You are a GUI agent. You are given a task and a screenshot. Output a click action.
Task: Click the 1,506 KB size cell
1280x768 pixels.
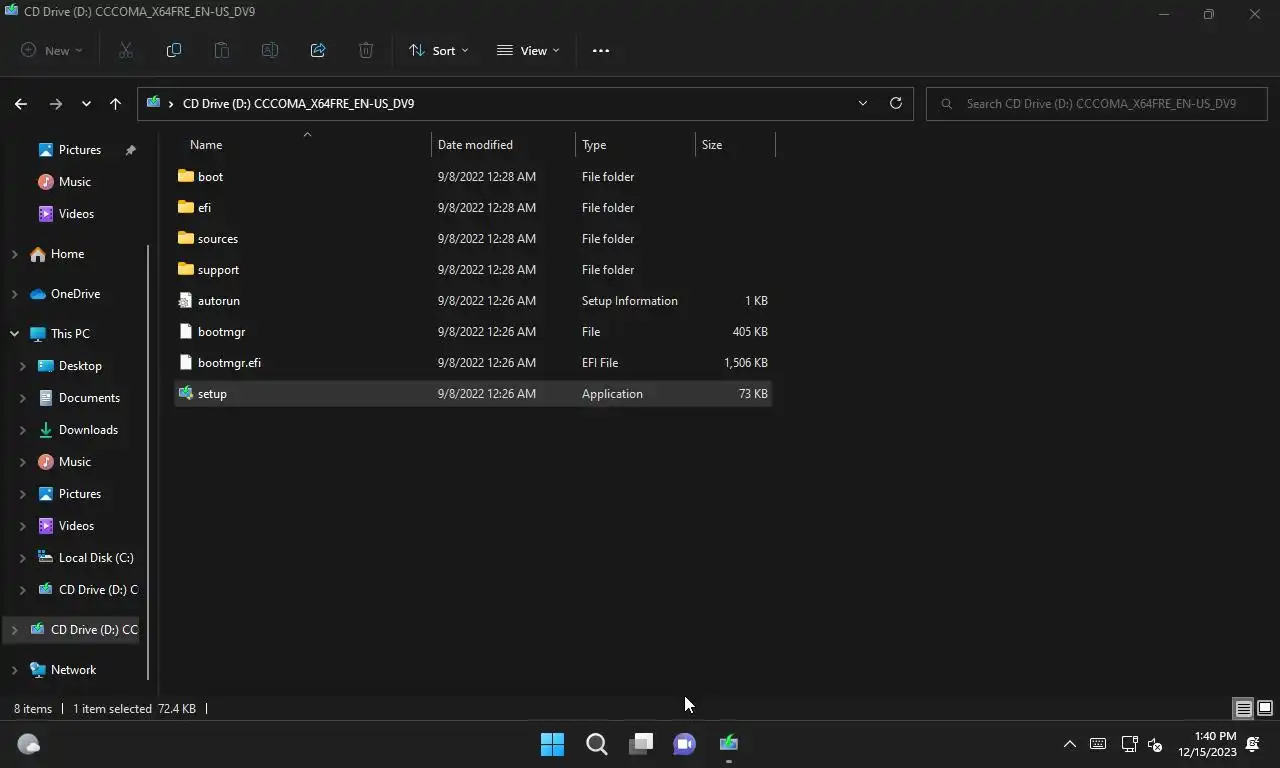[745, 362]
